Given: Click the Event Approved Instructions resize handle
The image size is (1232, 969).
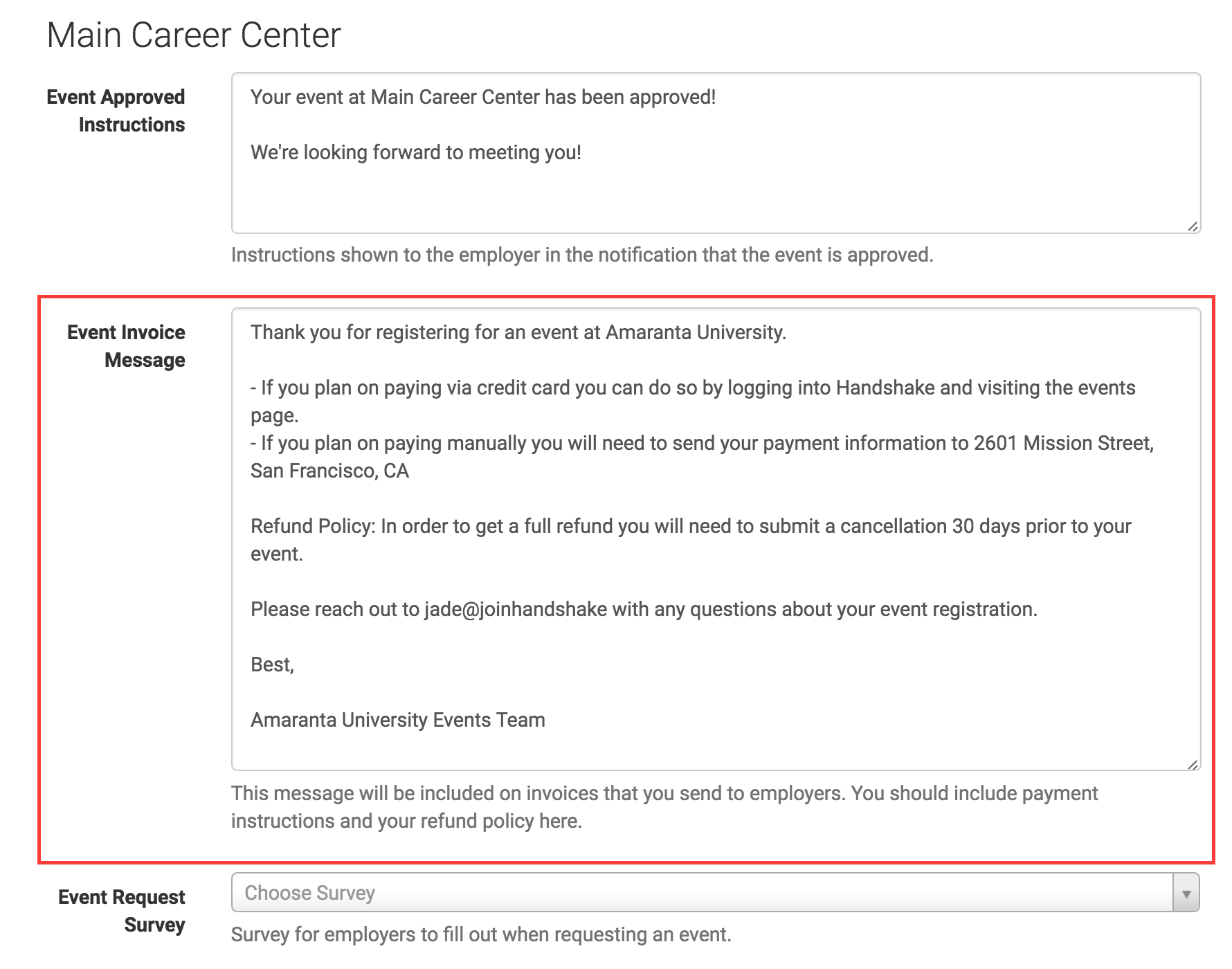Looking at the screenshot, I should point(1193,226).
